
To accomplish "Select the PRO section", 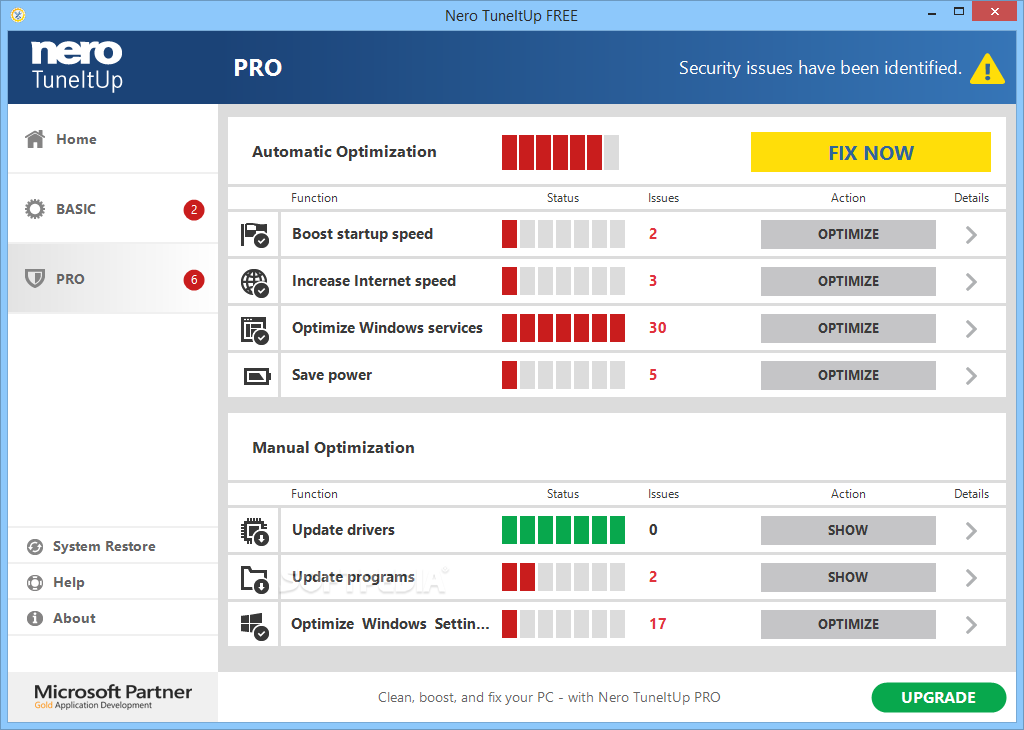I will point(113,279).
